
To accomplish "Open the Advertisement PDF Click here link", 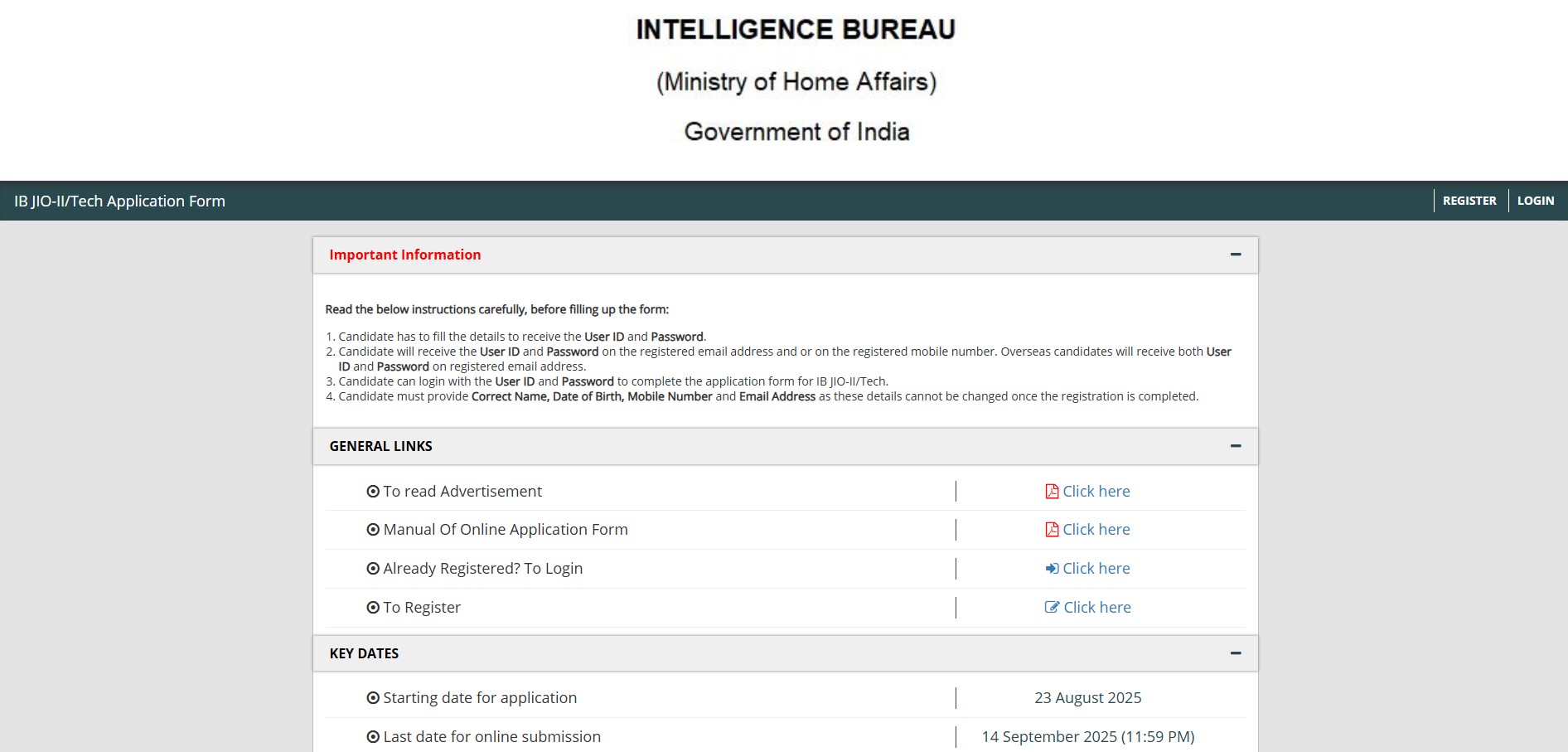I will [x=1096, y=491].
